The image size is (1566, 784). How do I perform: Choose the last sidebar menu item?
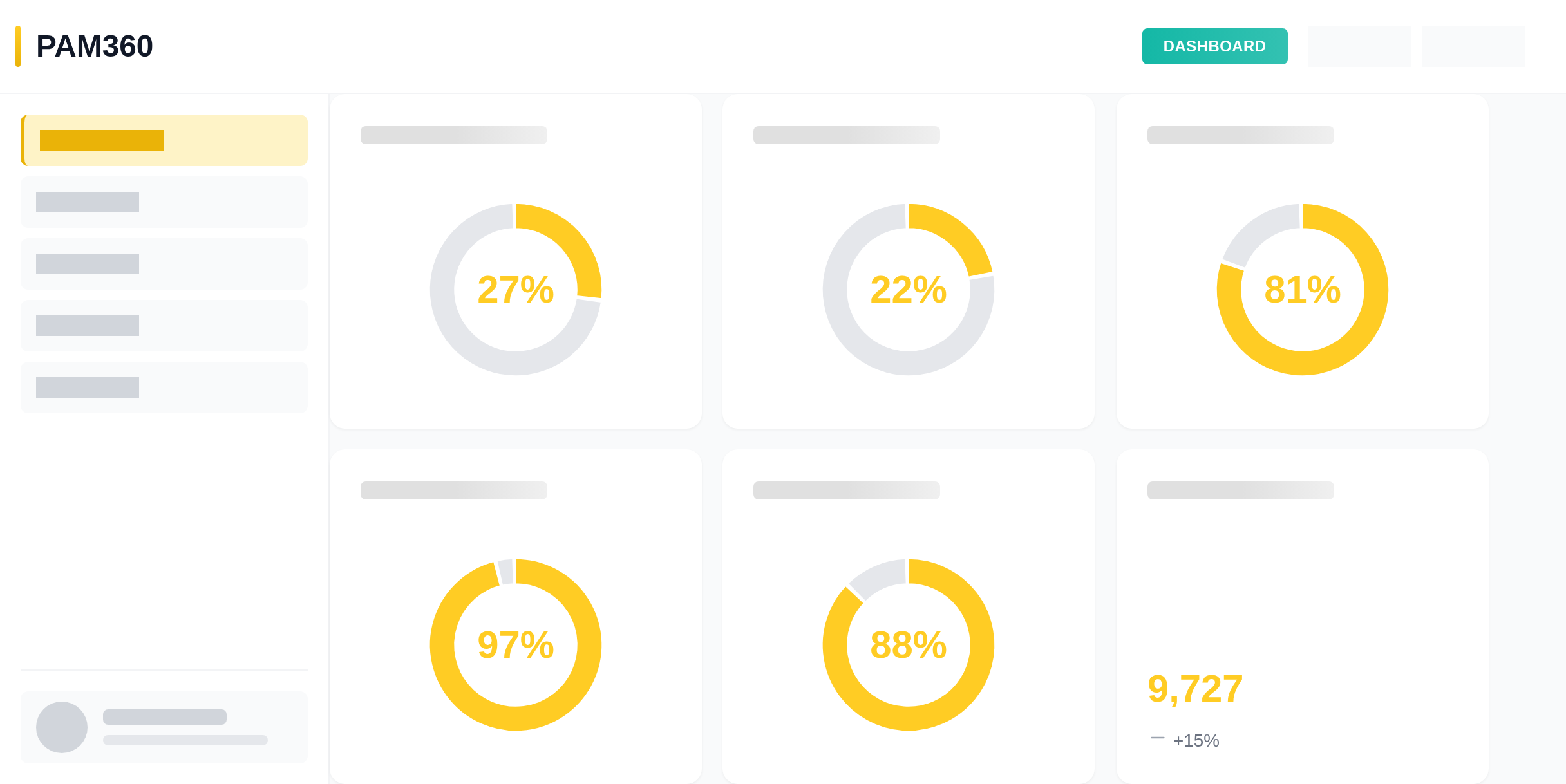[x=164, y=387]
